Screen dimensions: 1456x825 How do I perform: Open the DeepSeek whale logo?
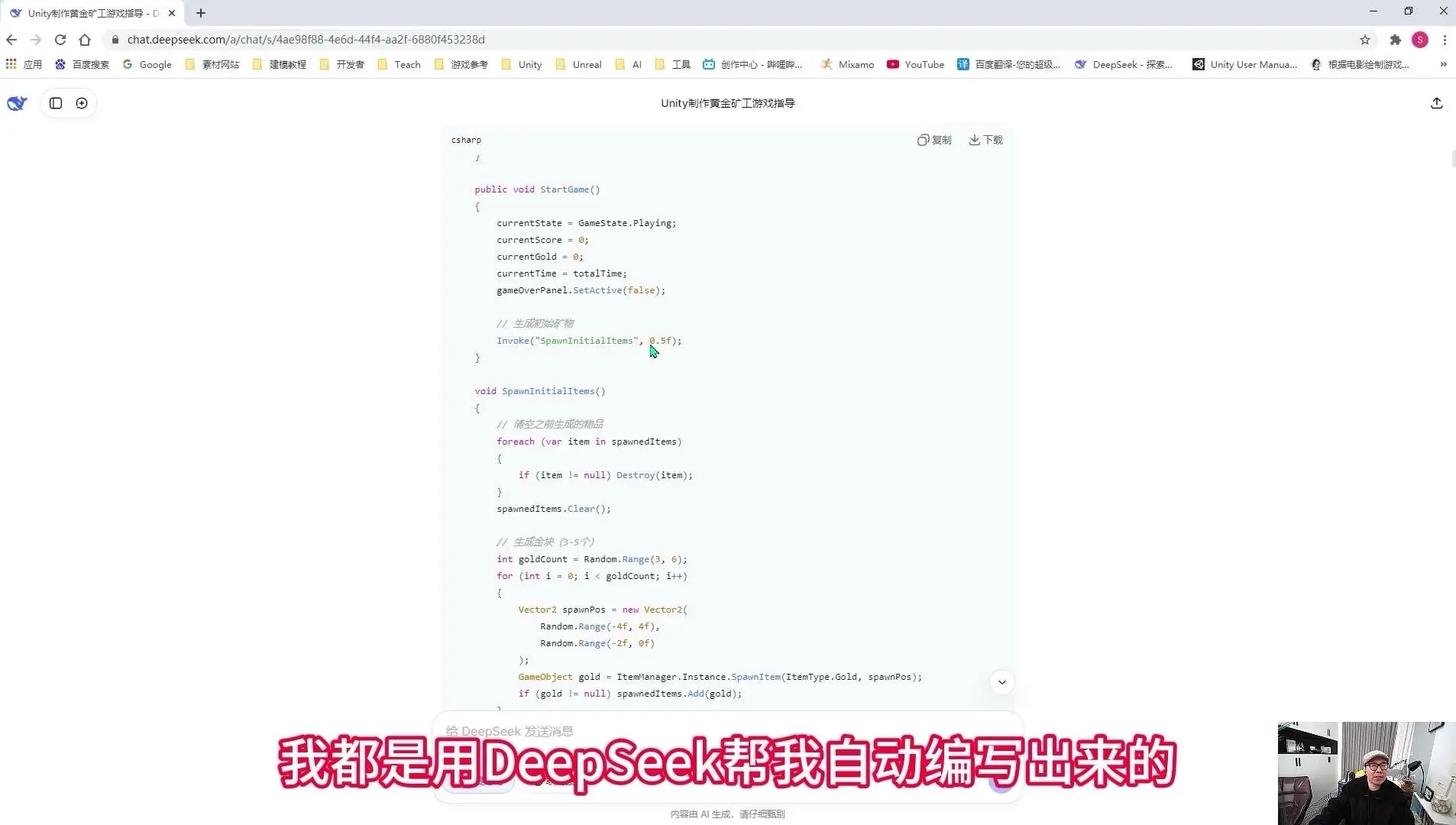(17, 103)
